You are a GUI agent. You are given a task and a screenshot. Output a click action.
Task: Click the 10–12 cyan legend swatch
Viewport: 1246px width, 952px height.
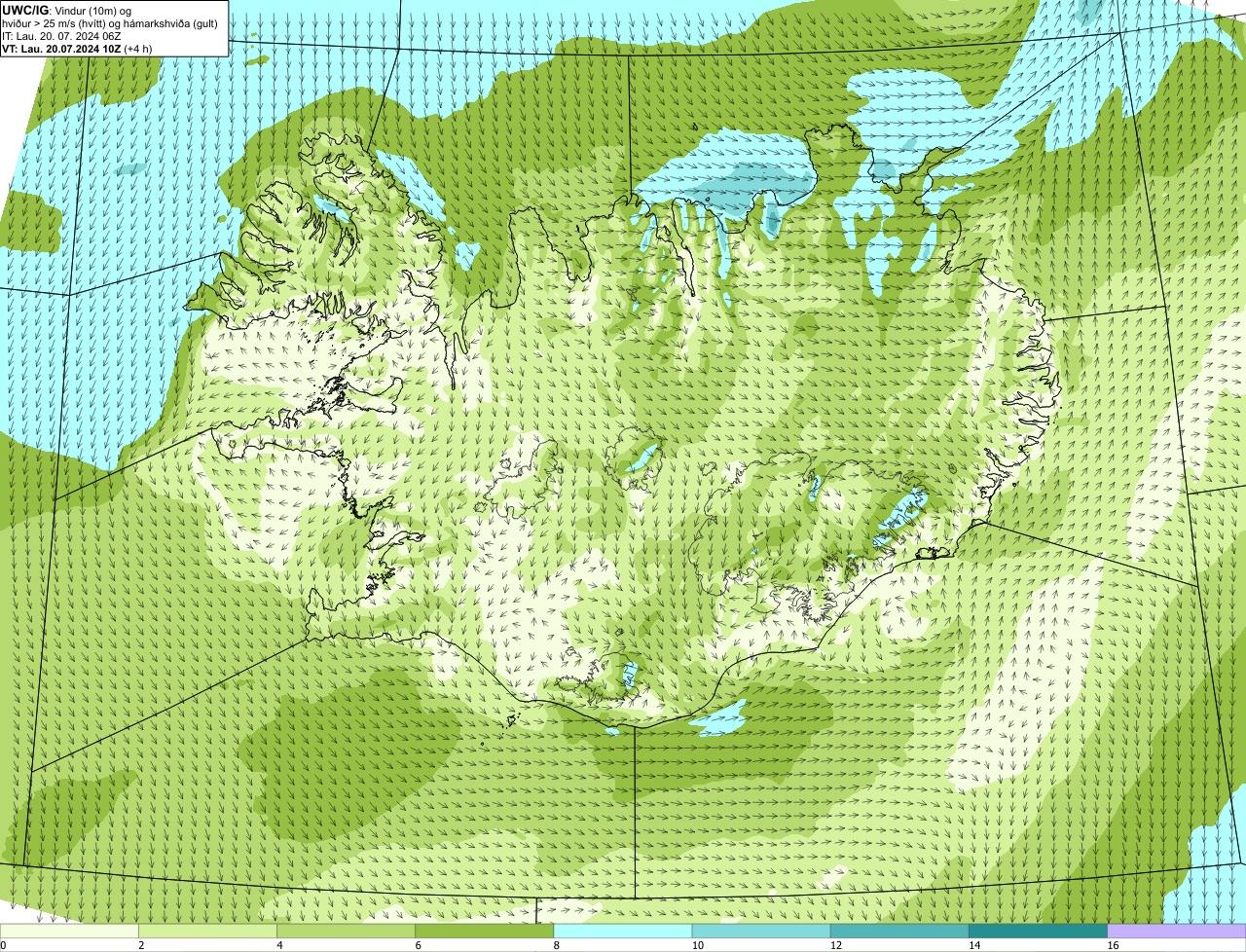(761, 931)
